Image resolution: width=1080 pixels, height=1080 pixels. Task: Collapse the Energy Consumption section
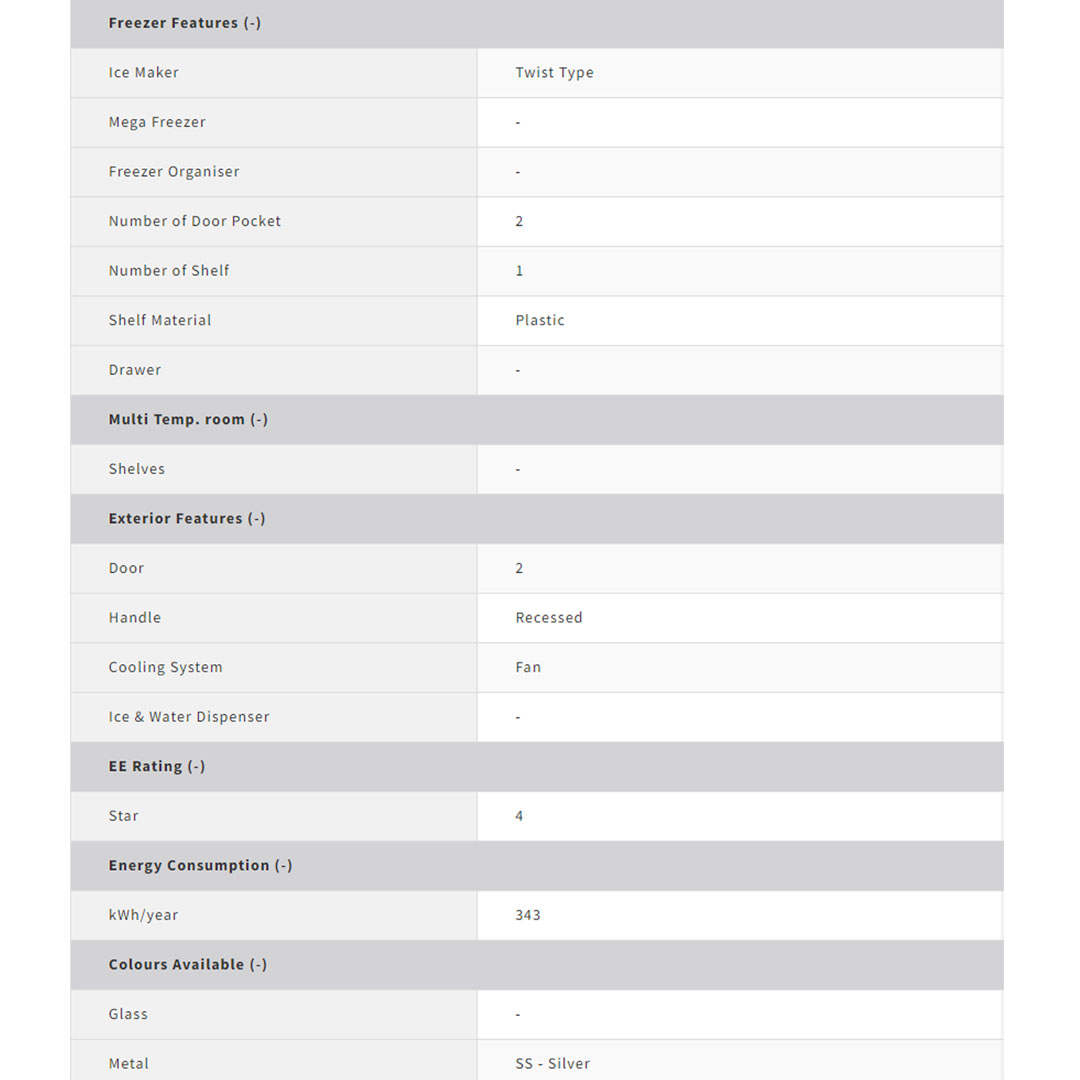click(x=200, y=866)
